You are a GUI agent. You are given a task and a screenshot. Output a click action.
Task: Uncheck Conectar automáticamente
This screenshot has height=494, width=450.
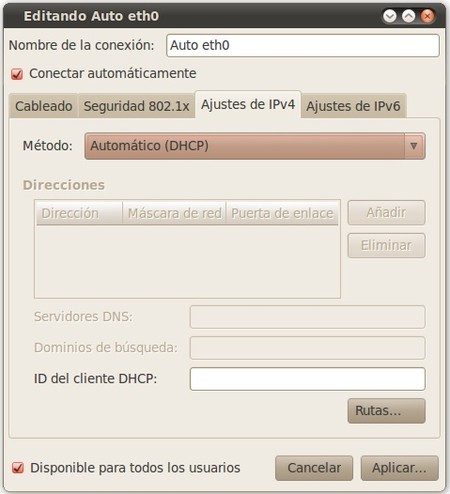coord(17,74)
